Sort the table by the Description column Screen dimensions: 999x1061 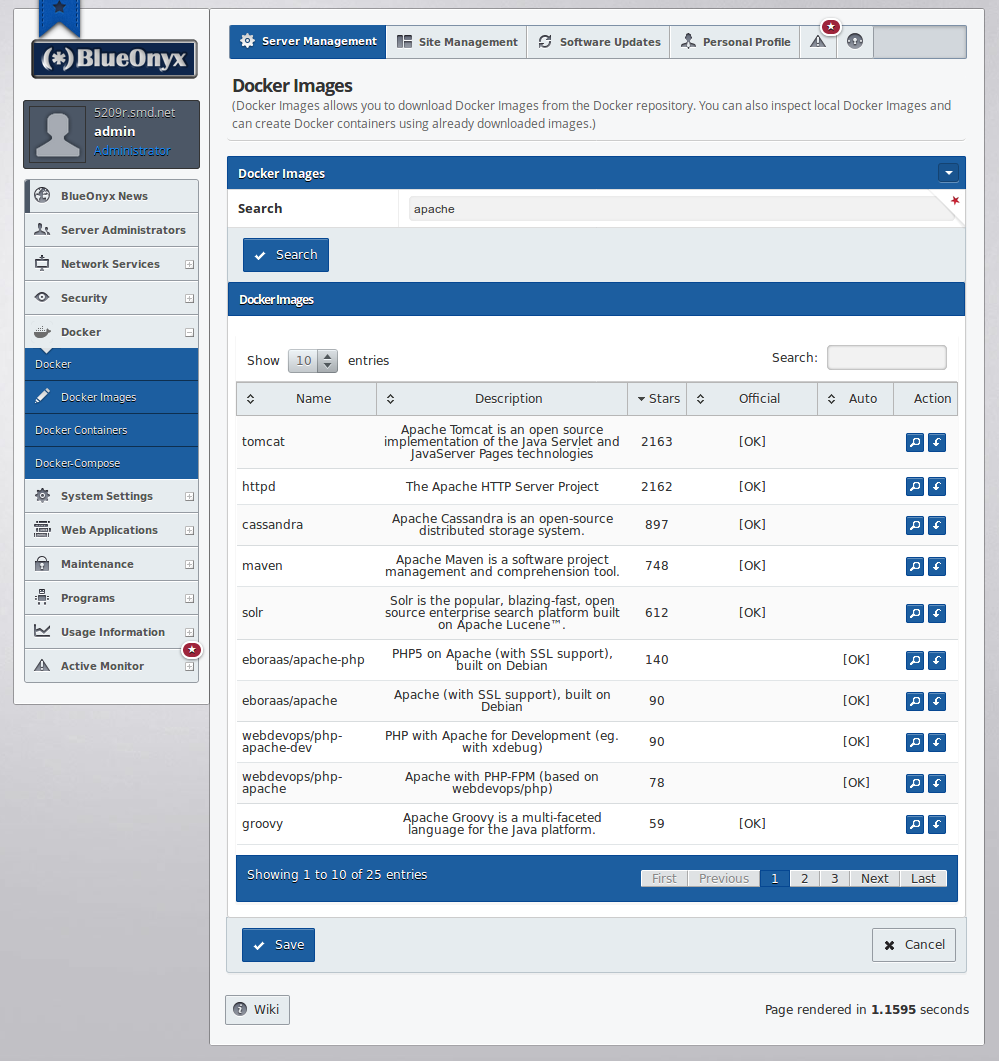coord(502,399)
